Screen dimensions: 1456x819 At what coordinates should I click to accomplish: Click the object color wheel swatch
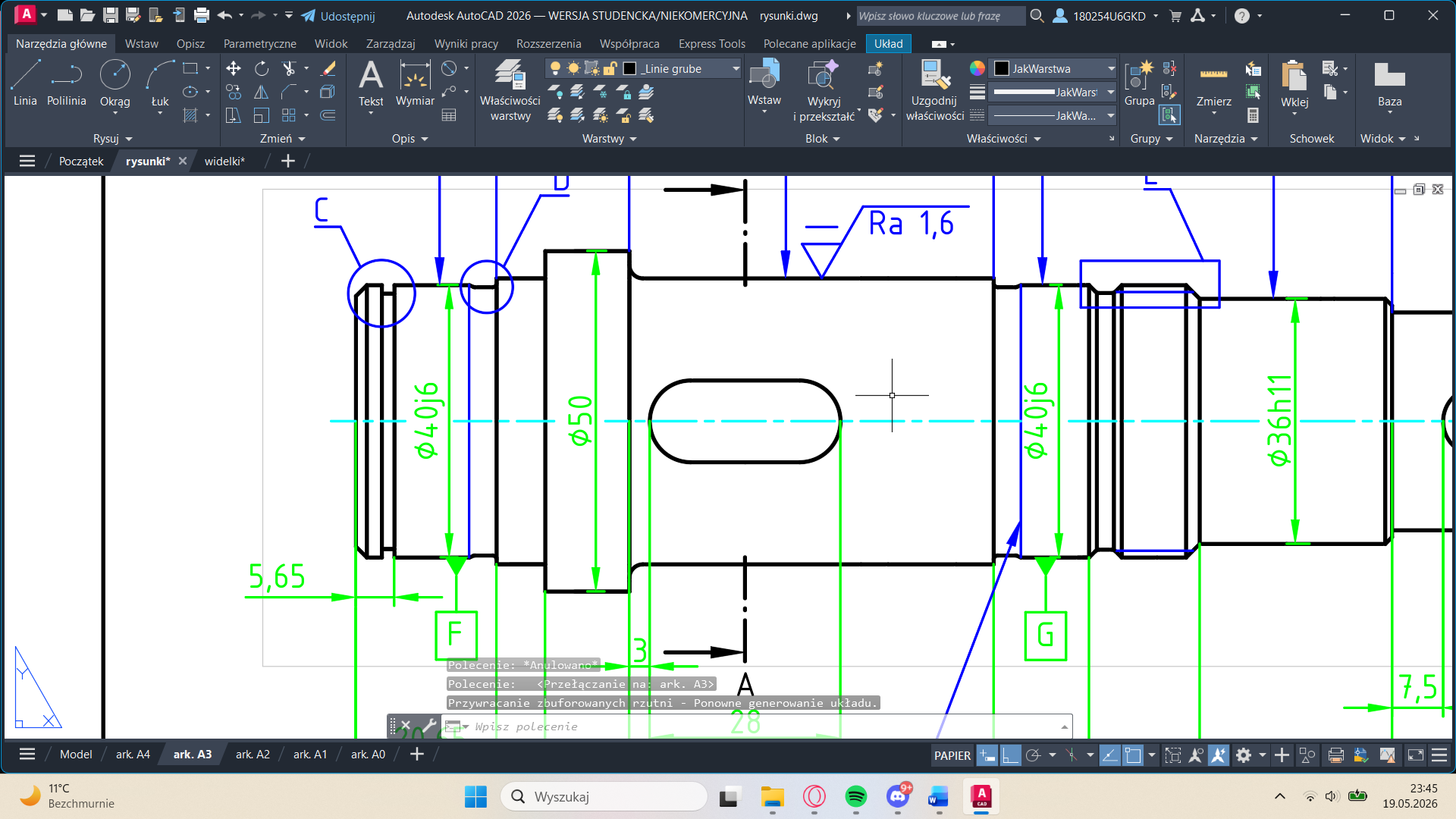[x=977, y=69]
